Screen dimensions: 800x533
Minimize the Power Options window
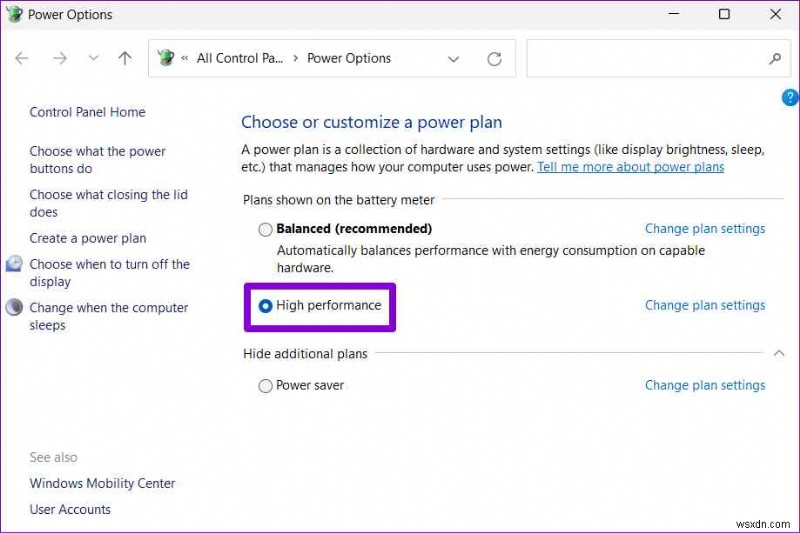pyautogui.click(x=673, y=14)
